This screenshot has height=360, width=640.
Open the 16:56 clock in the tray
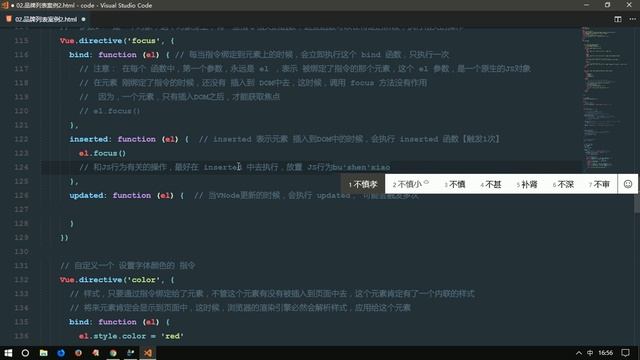(606, 353)
